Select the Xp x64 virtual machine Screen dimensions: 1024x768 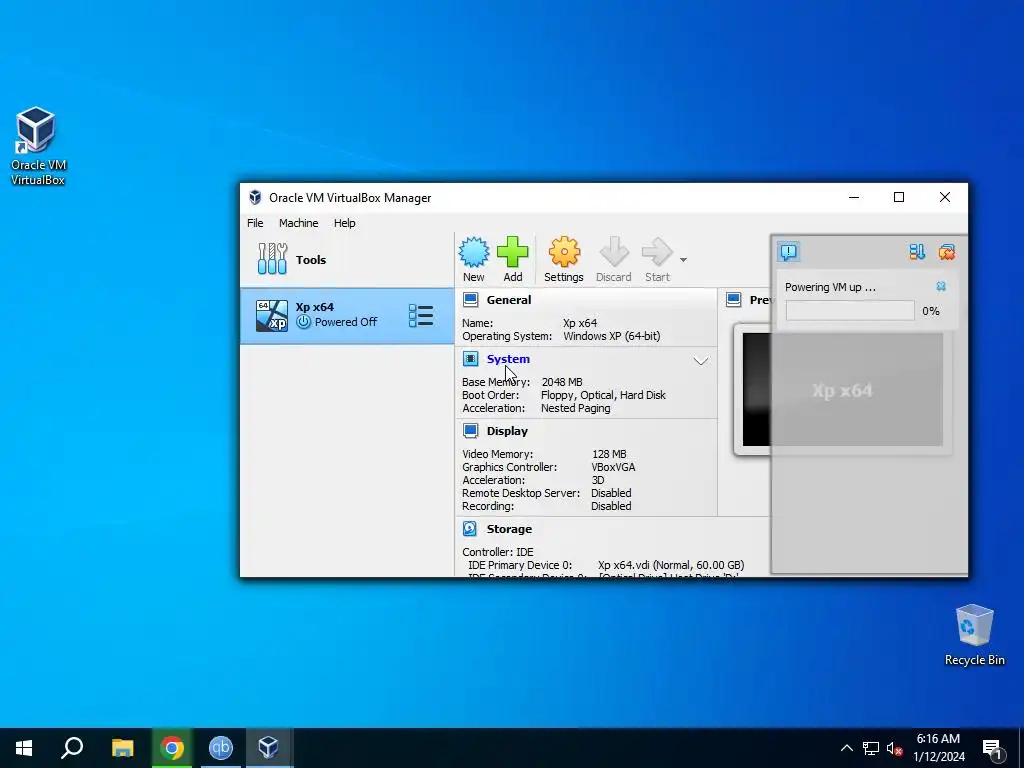[x=347, y=315]
